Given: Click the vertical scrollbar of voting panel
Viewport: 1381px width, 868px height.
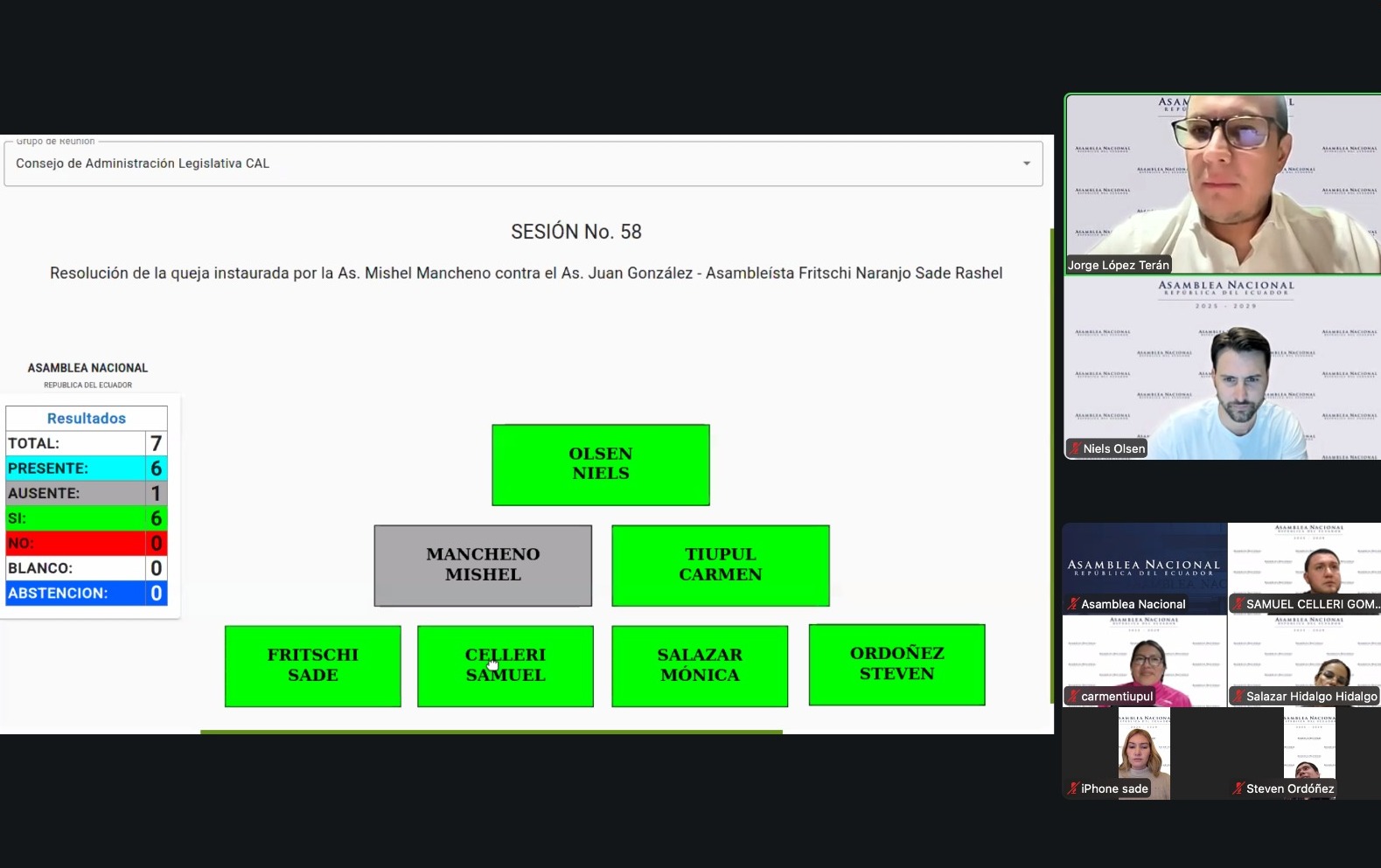Looking at the screenshot, I should [x=1052, y=463].
